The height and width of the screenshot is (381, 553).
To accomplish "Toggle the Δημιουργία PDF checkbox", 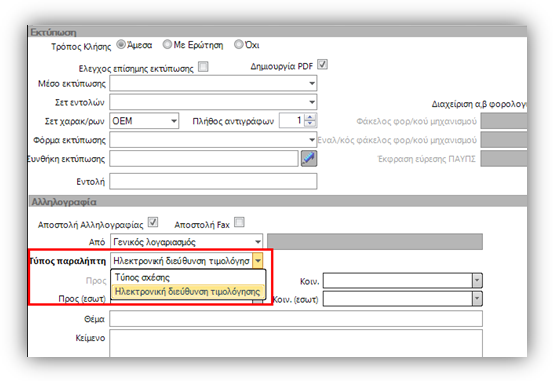I will (322, 65).
